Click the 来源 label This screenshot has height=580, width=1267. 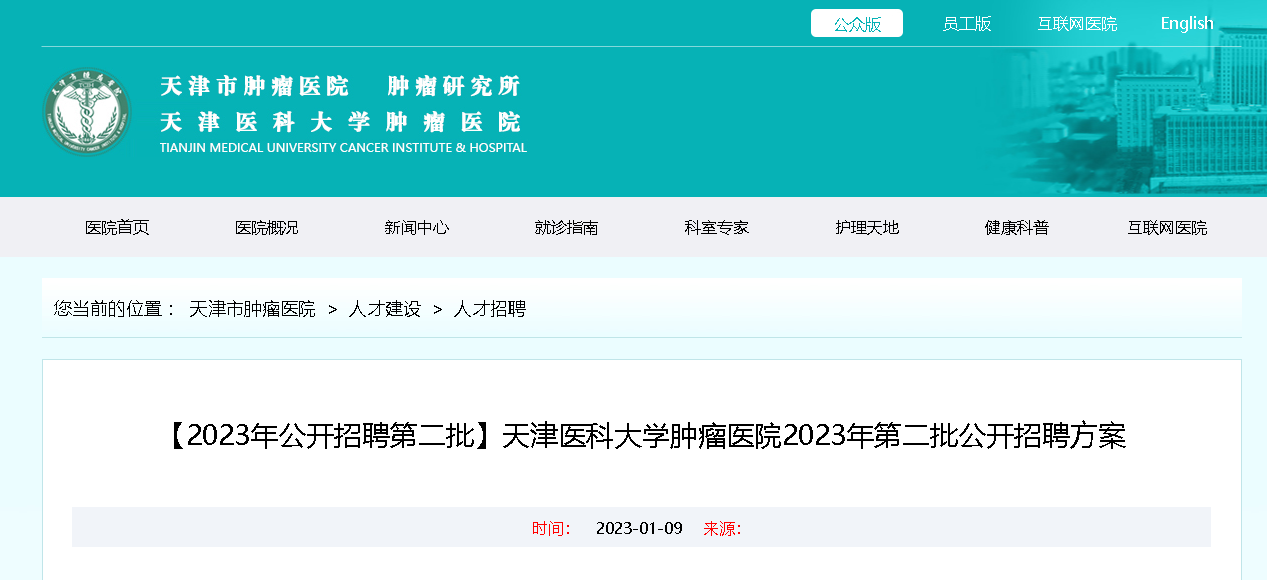pyautogui.click(x=722, y=528)
